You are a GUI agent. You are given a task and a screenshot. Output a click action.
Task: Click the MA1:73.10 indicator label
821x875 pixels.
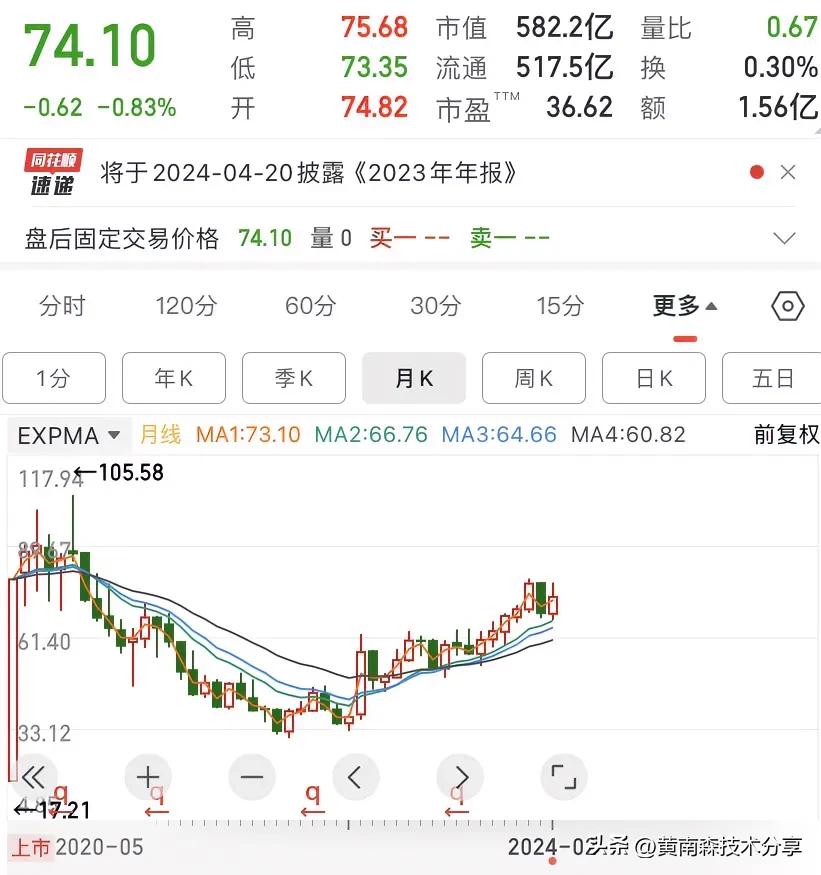(x=248, y=435)
